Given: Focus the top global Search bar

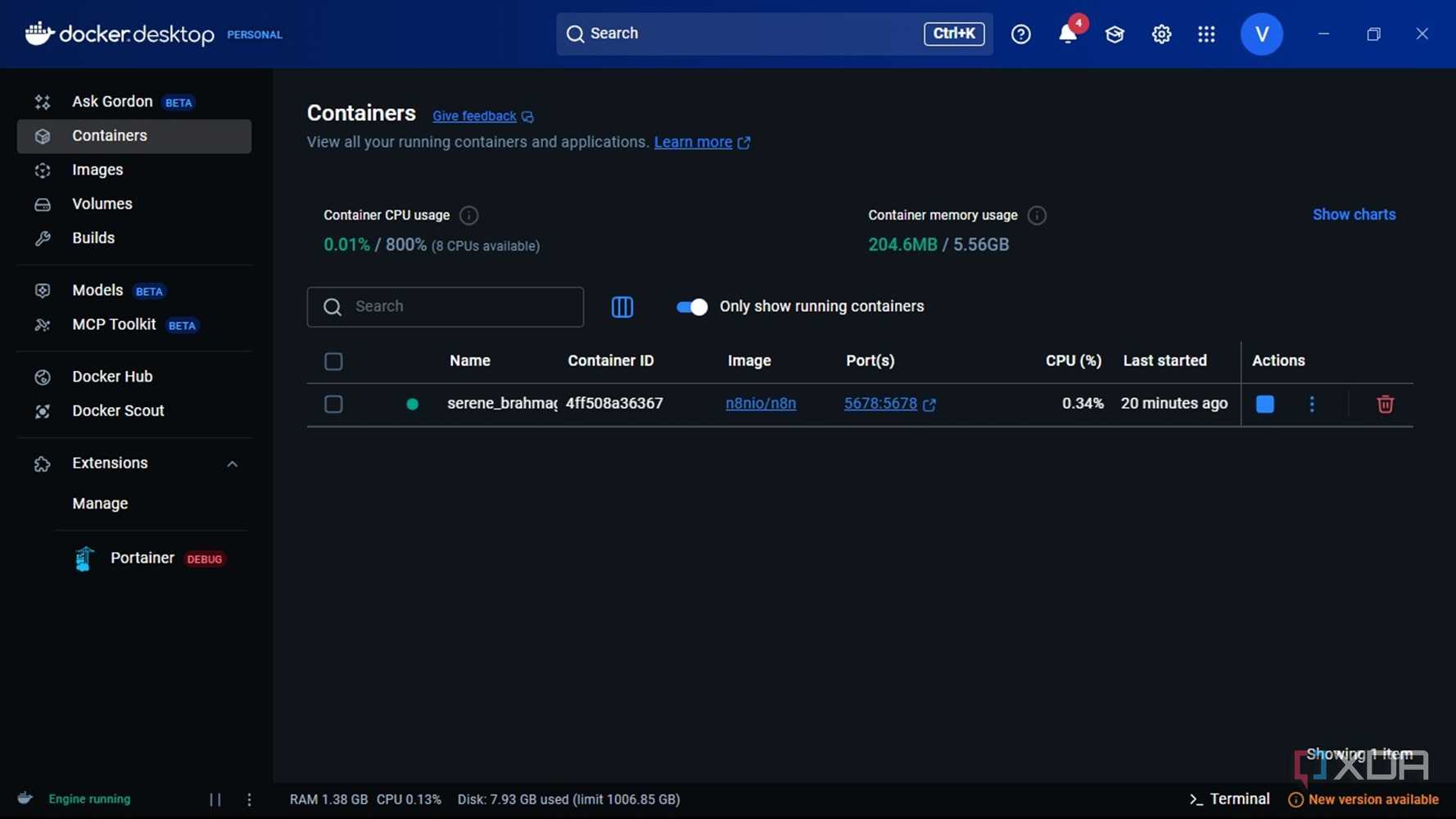Looking at the screenshot, I should pos(774,34).
